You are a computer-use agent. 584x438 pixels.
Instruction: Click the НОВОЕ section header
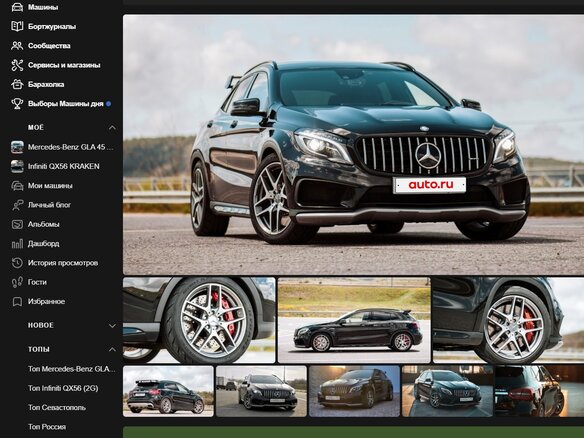[41, 326]
